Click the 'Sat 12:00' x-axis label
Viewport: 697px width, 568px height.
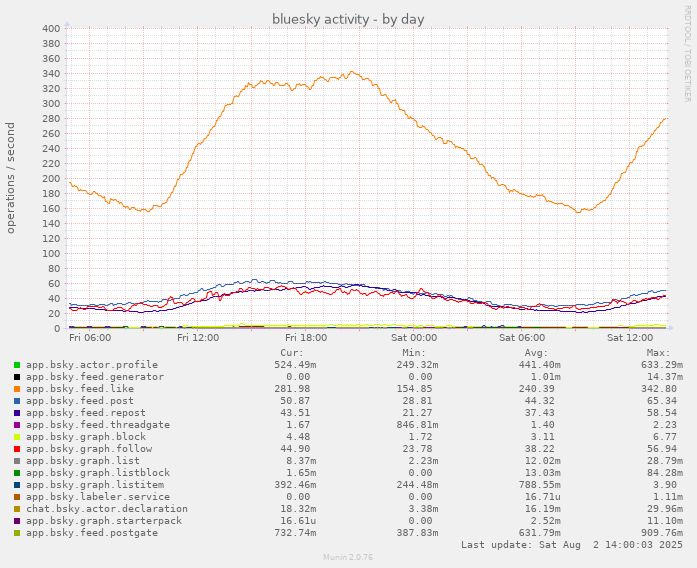click(630, 338)
